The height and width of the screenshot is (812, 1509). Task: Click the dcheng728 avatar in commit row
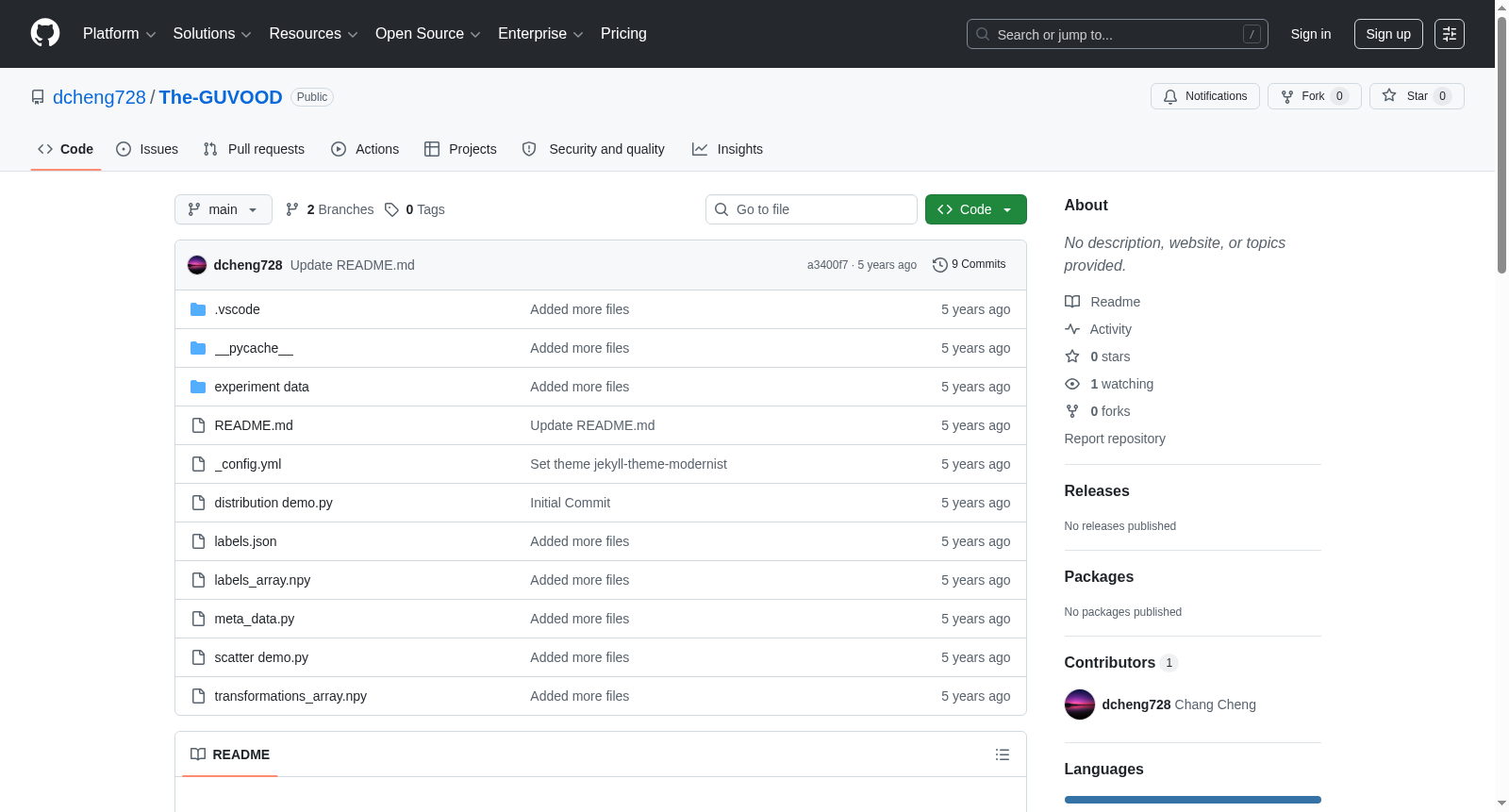click(x=197, y=265)
